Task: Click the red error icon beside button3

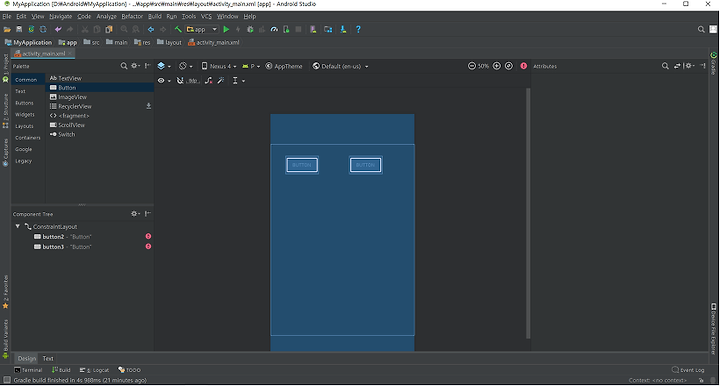Action: [148, 246]
